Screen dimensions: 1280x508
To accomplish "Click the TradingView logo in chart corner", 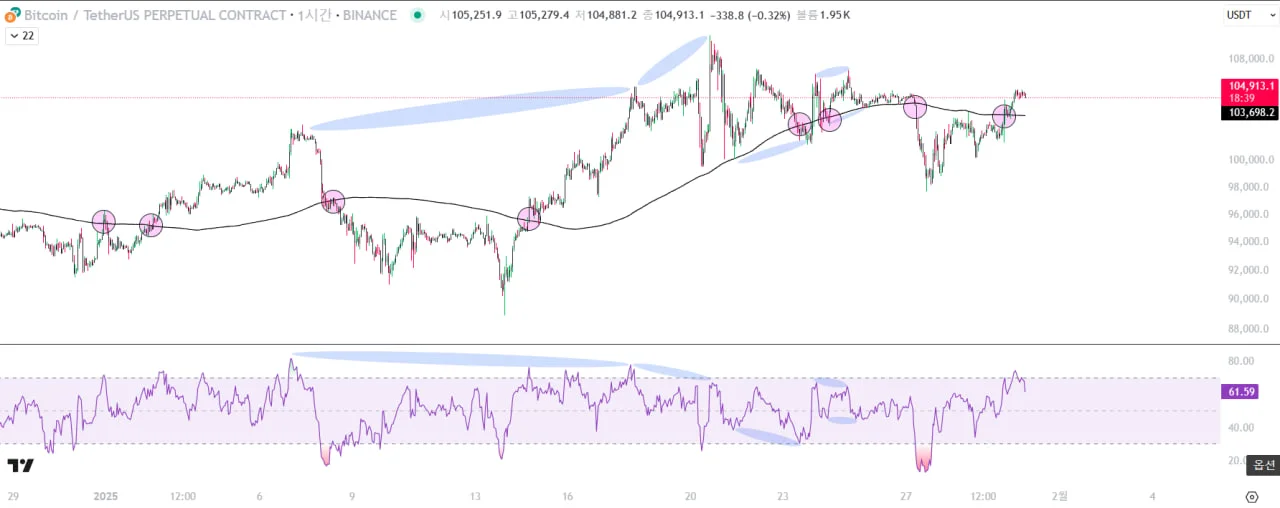I will [x=20, y=466].
